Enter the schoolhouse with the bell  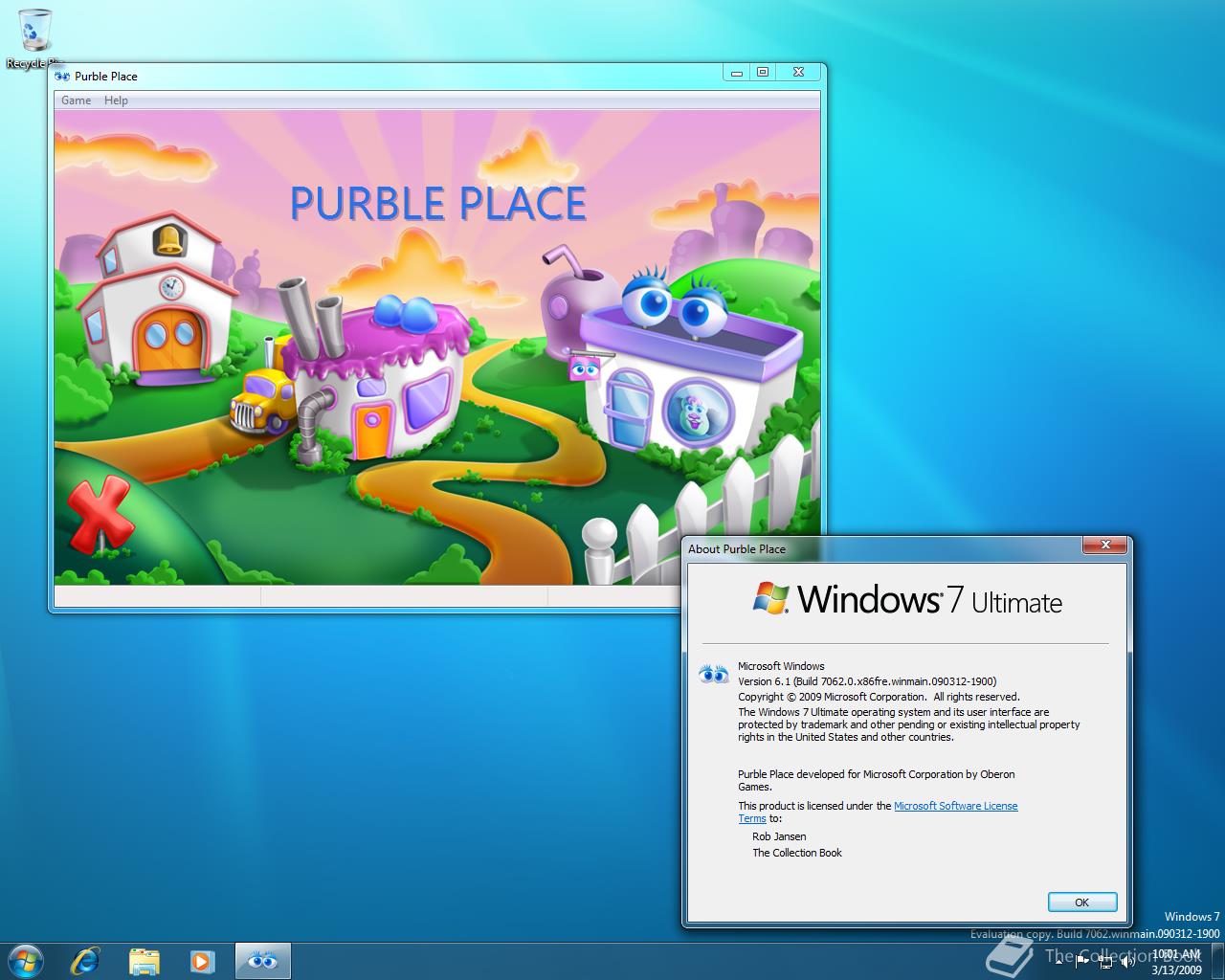point(160,298)
